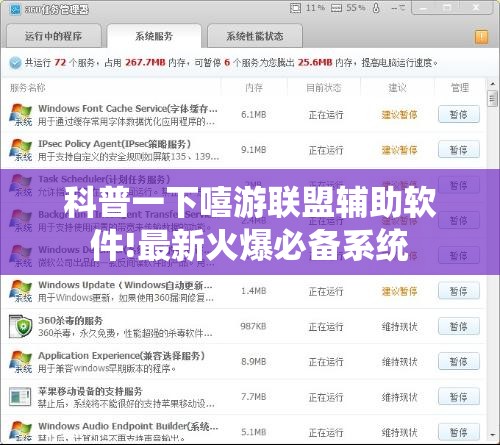
Task: Click the 360 Task Manager title icon
Action: pyautogui.click(x=15, y=10)
